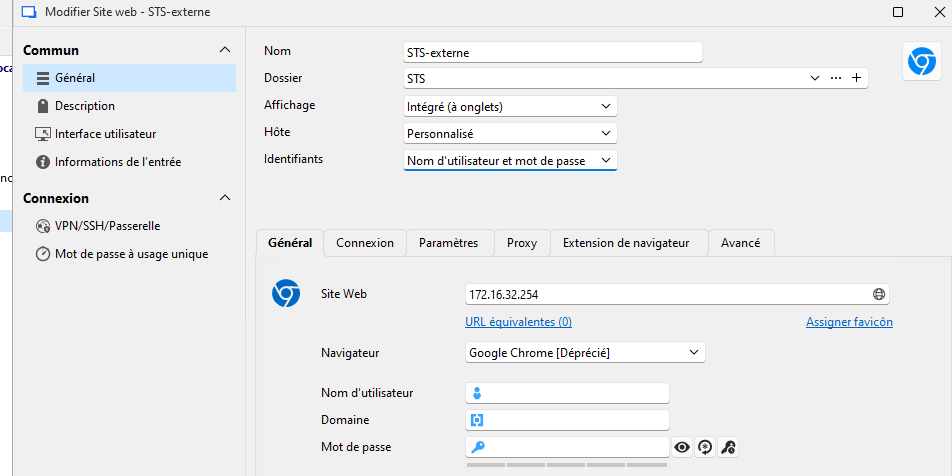
Task: Switch to the Paramètres tab
Action: pos(448,243)
